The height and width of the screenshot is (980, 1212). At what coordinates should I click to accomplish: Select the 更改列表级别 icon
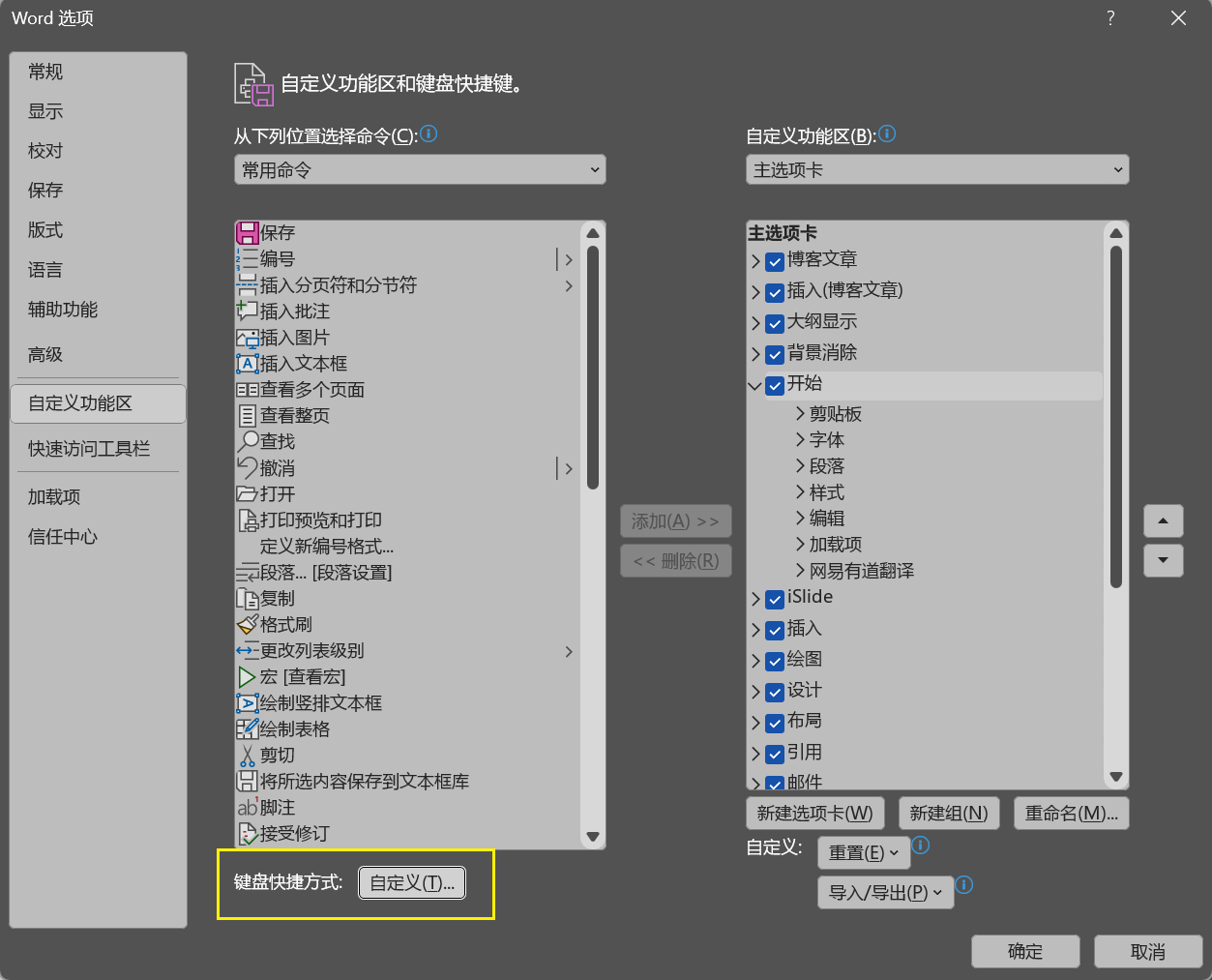point(248,651)
